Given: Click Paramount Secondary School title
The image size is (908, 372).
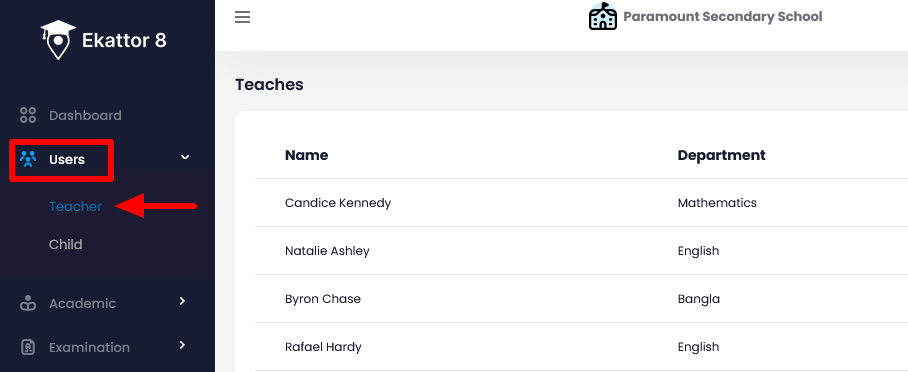Looking at the screenshot, I should coord(722,16).
